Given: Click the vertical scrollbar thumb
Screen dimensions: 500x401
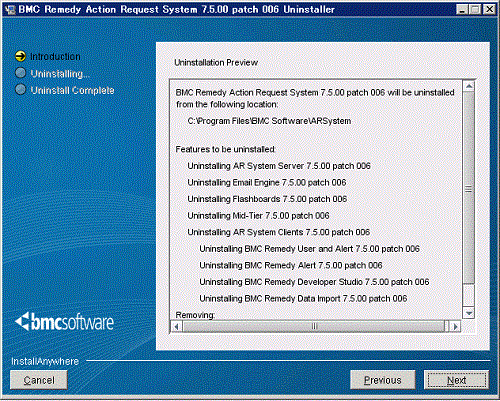Looking at the screenshot, I should tap(469, 188).
